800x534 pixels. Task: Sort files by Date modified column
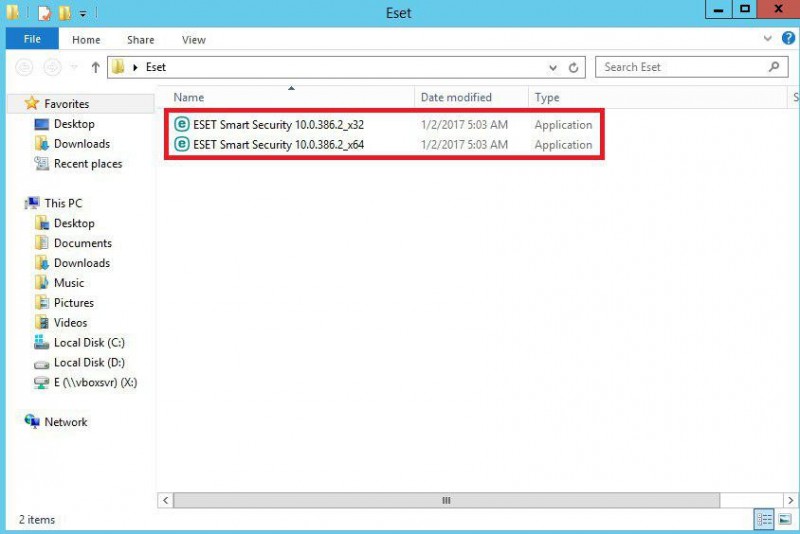(x=456, y=97)
